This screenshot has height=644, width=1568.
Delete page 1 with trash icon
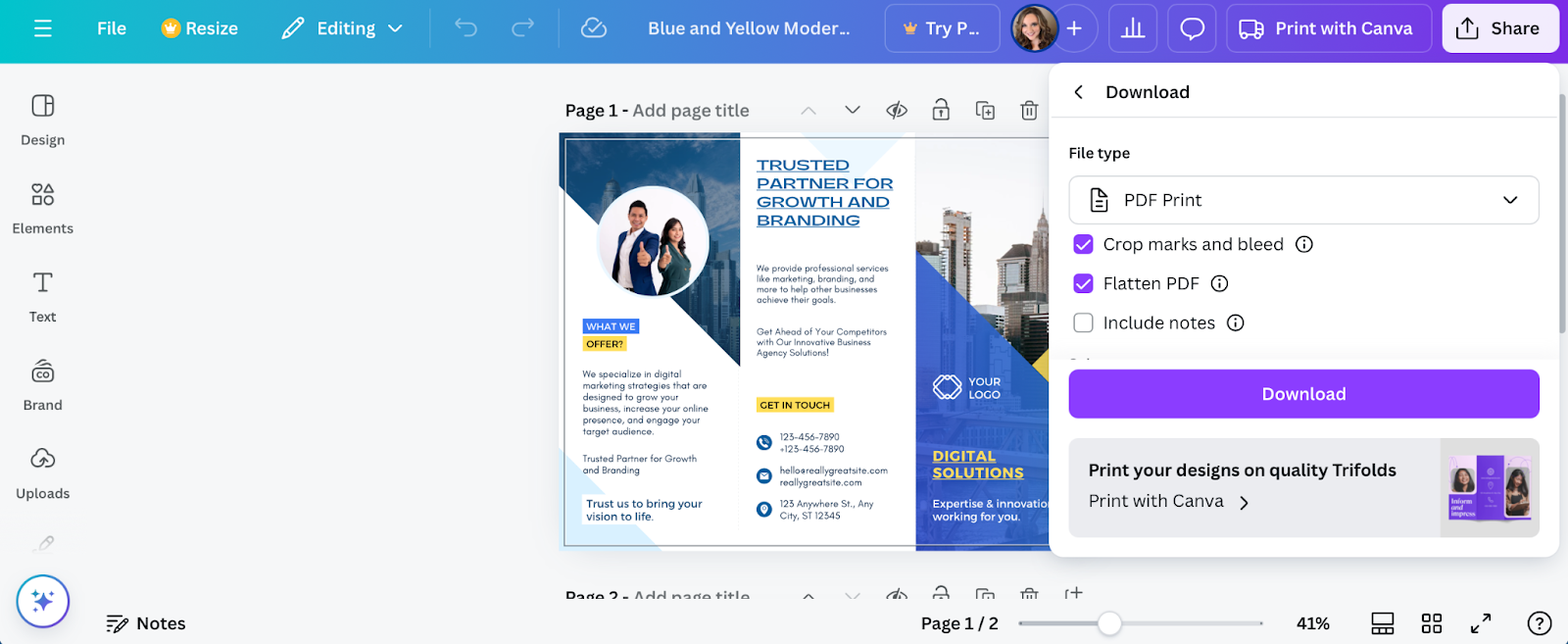pyautogui.click(x=1029, y=111)
